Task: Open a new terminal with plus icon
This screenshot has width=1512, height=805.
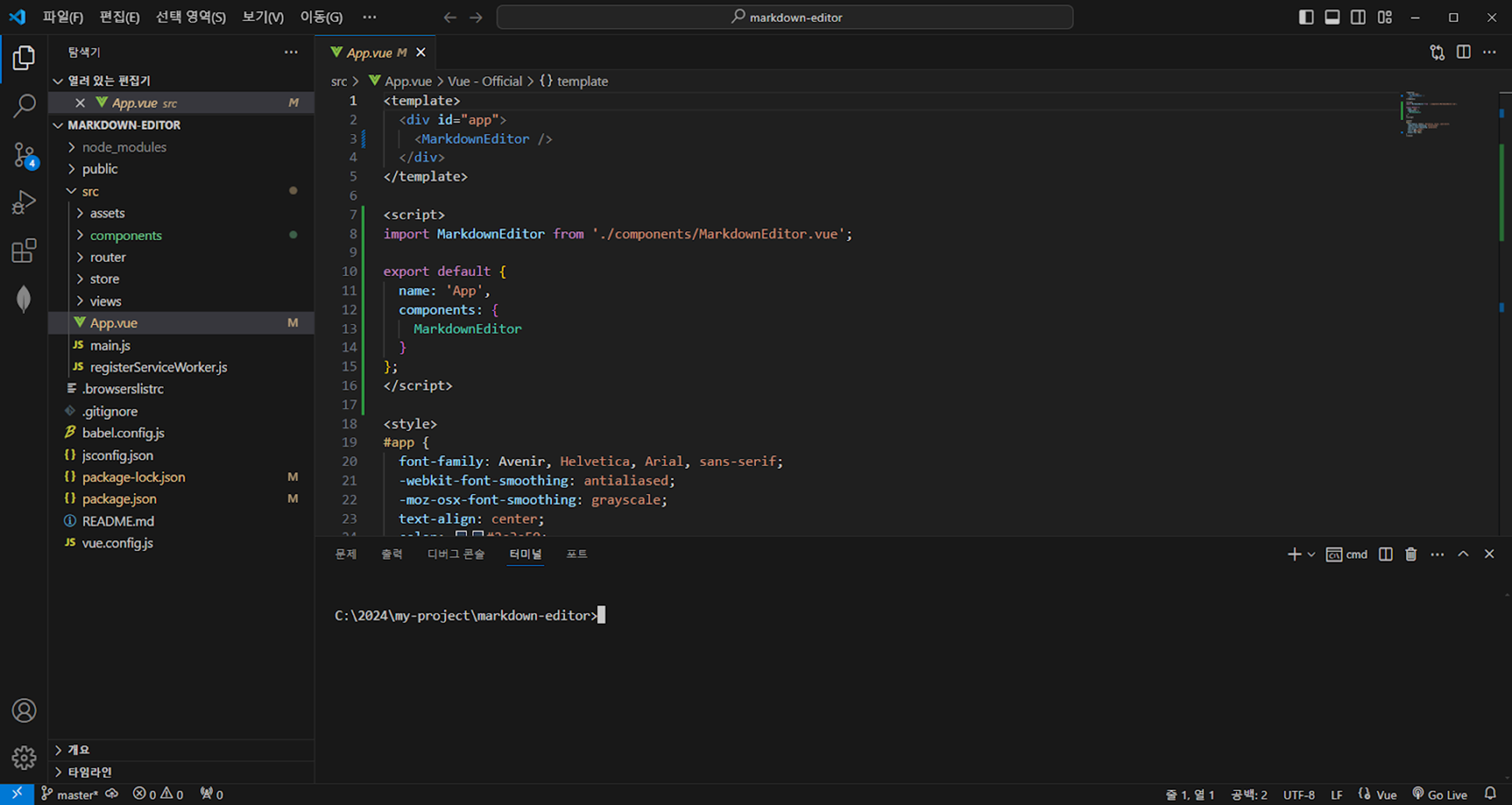Action: pyautogui.click(x=1292, y=553)
